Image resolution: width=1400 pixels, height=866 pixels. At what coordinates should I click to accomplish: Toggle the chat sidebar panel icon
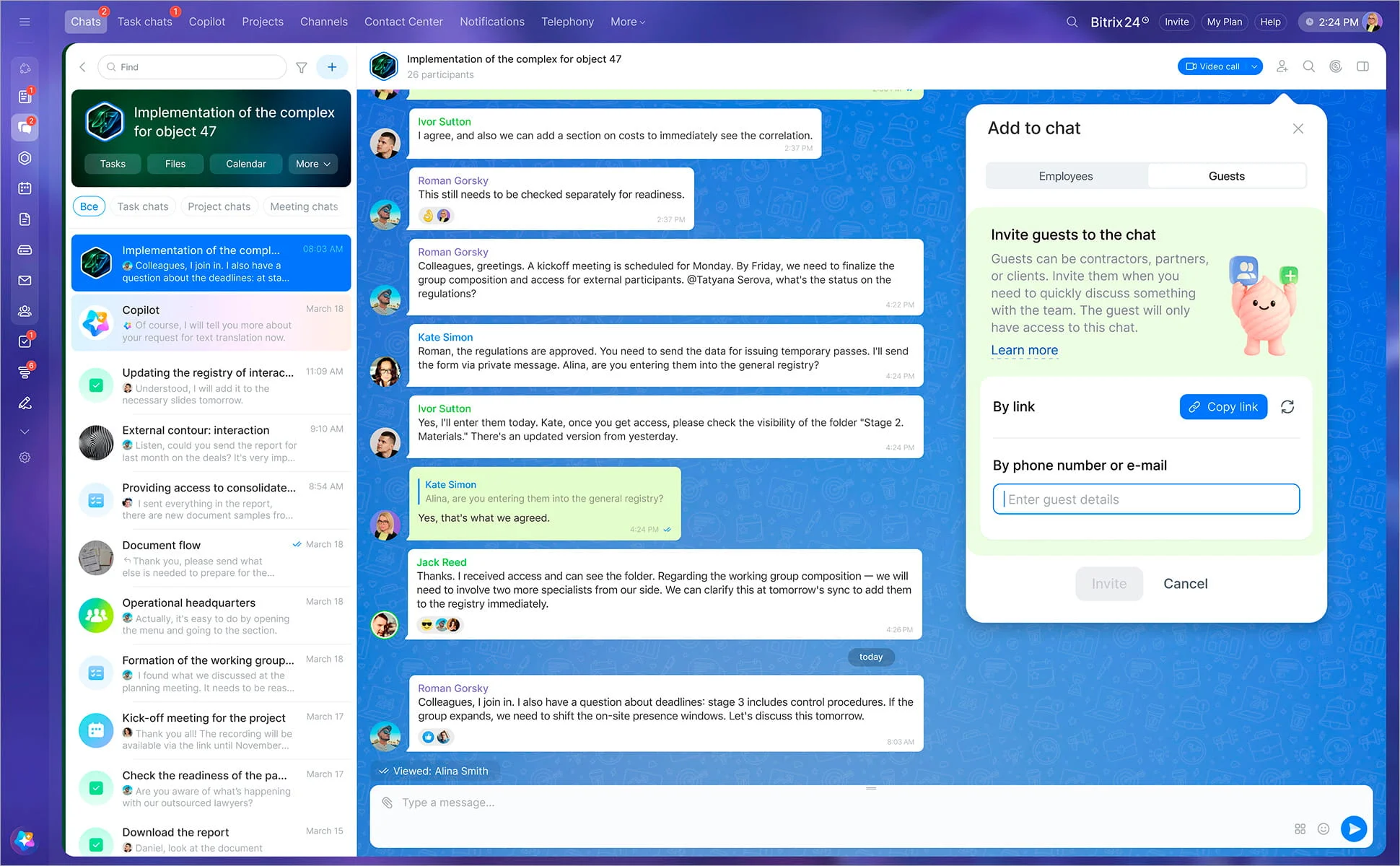tap(1362, 66)
